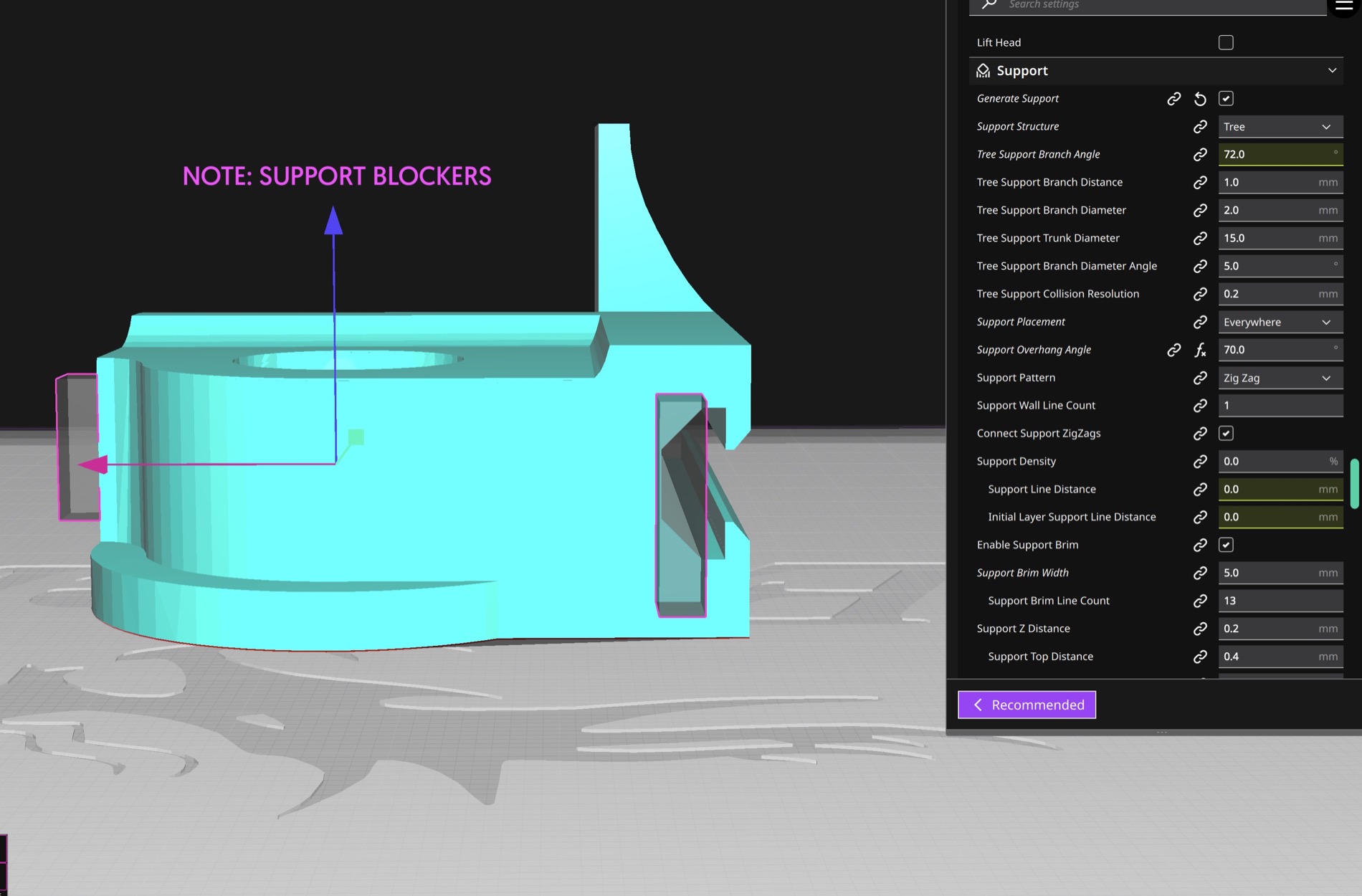Collapse the Support settings section
1362x896 pixels.
point(1332,70)
